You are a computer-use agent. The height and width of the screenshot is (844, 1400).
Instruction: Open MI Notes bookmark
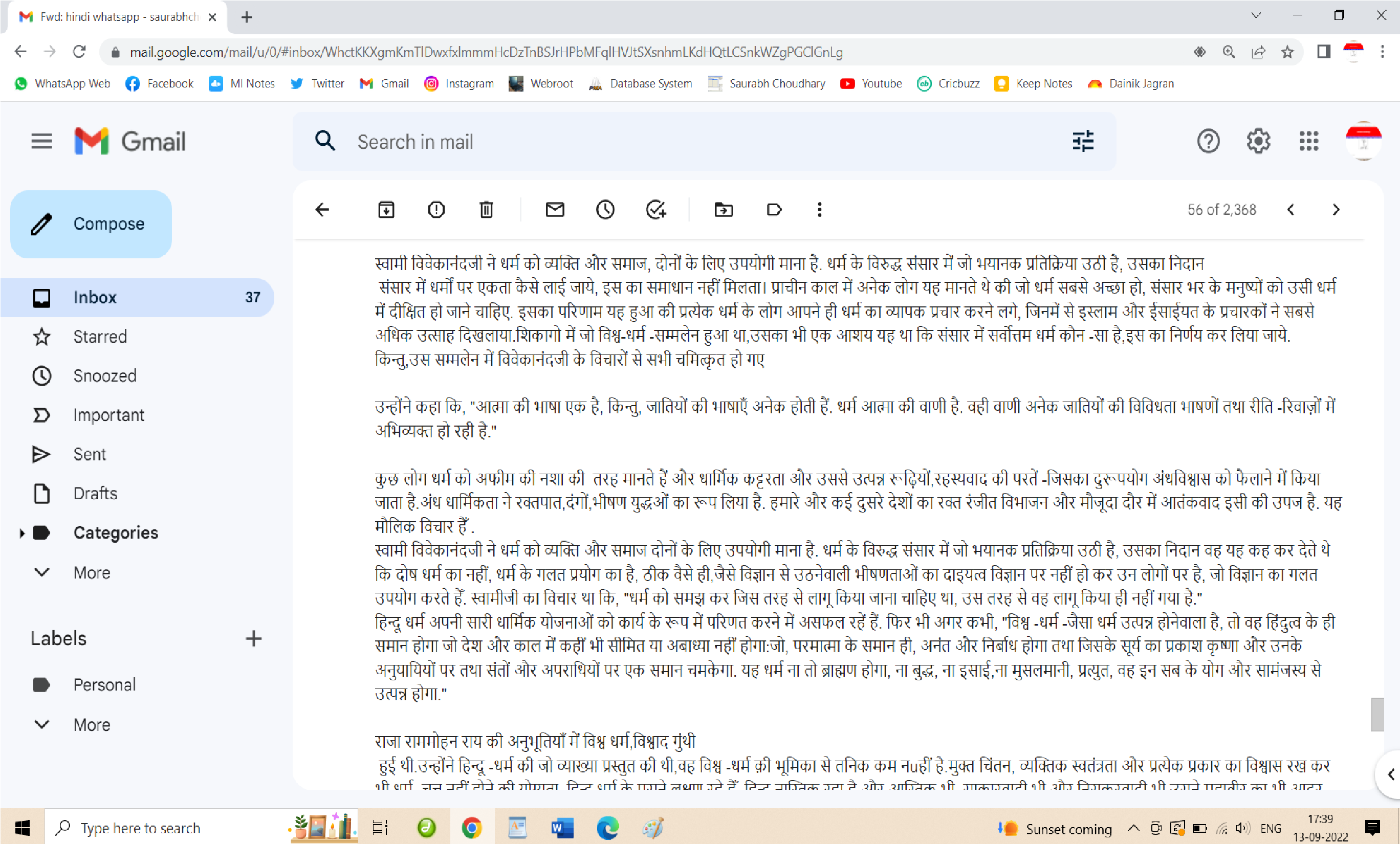(x=242, y=83)
